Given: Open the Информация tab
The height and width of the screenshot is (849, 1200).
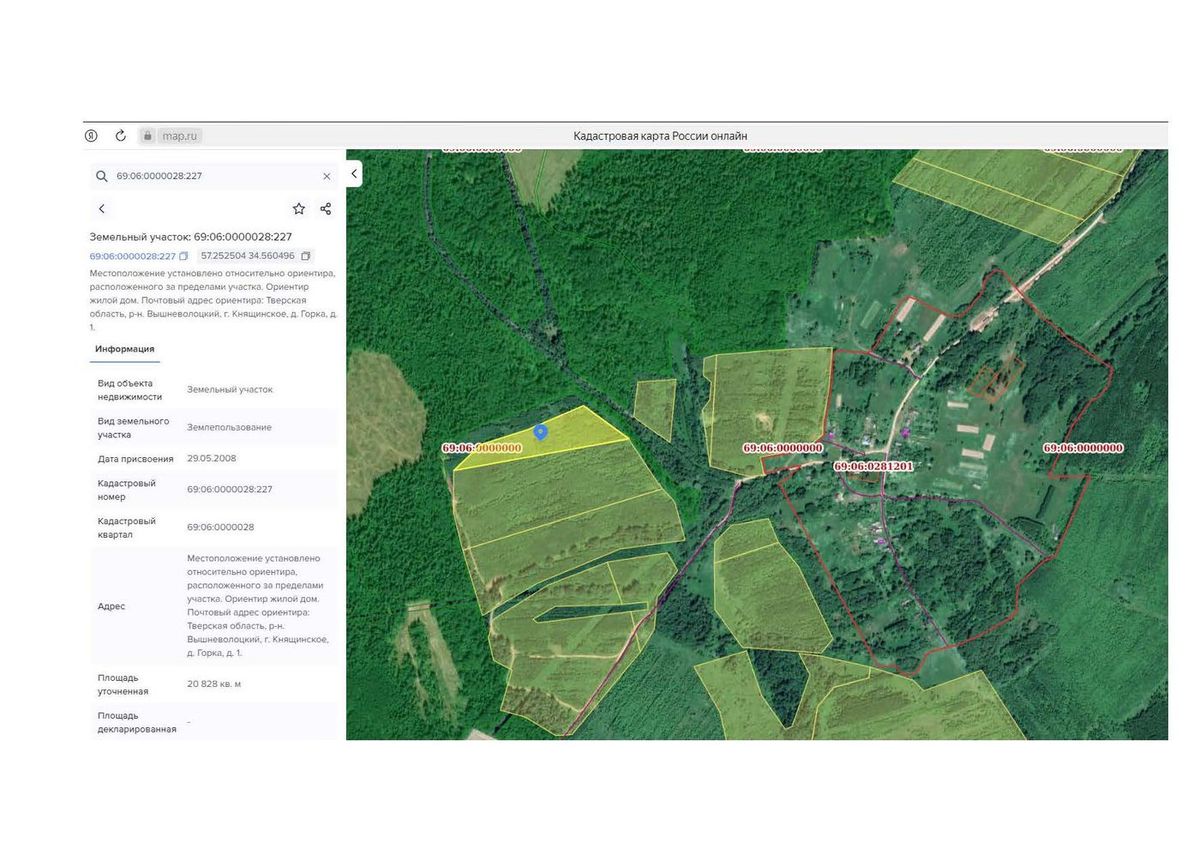Looking at the screenshot, I should (x=125, y=349).
